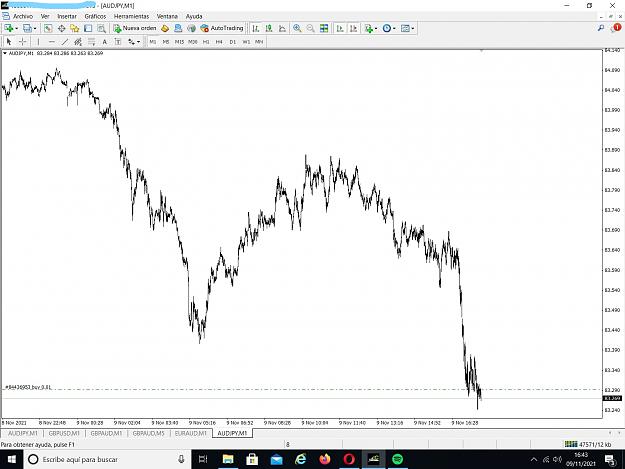Switch timeframe to W1
The width and height of the screenshot is (625, 469).
[x=246, y=41]
